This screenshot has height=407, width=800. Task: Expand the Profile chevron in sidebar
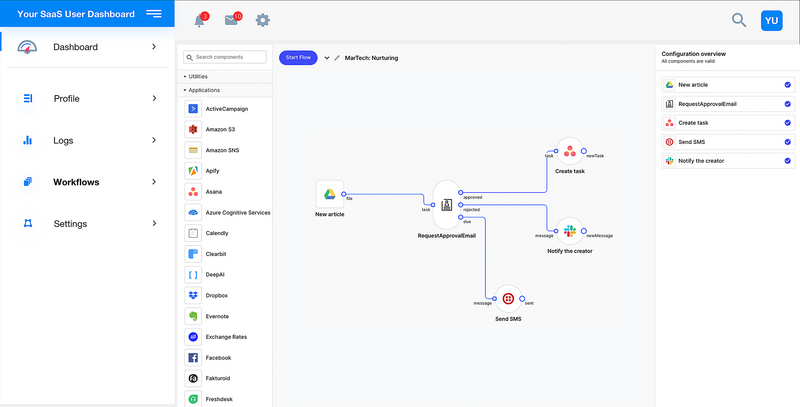point(154,98)
